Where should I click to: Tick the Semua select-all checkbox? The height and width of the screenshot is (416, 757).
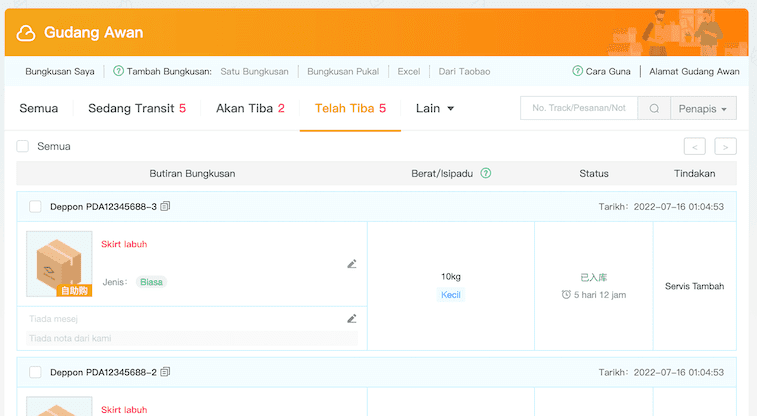pos(23,146)
